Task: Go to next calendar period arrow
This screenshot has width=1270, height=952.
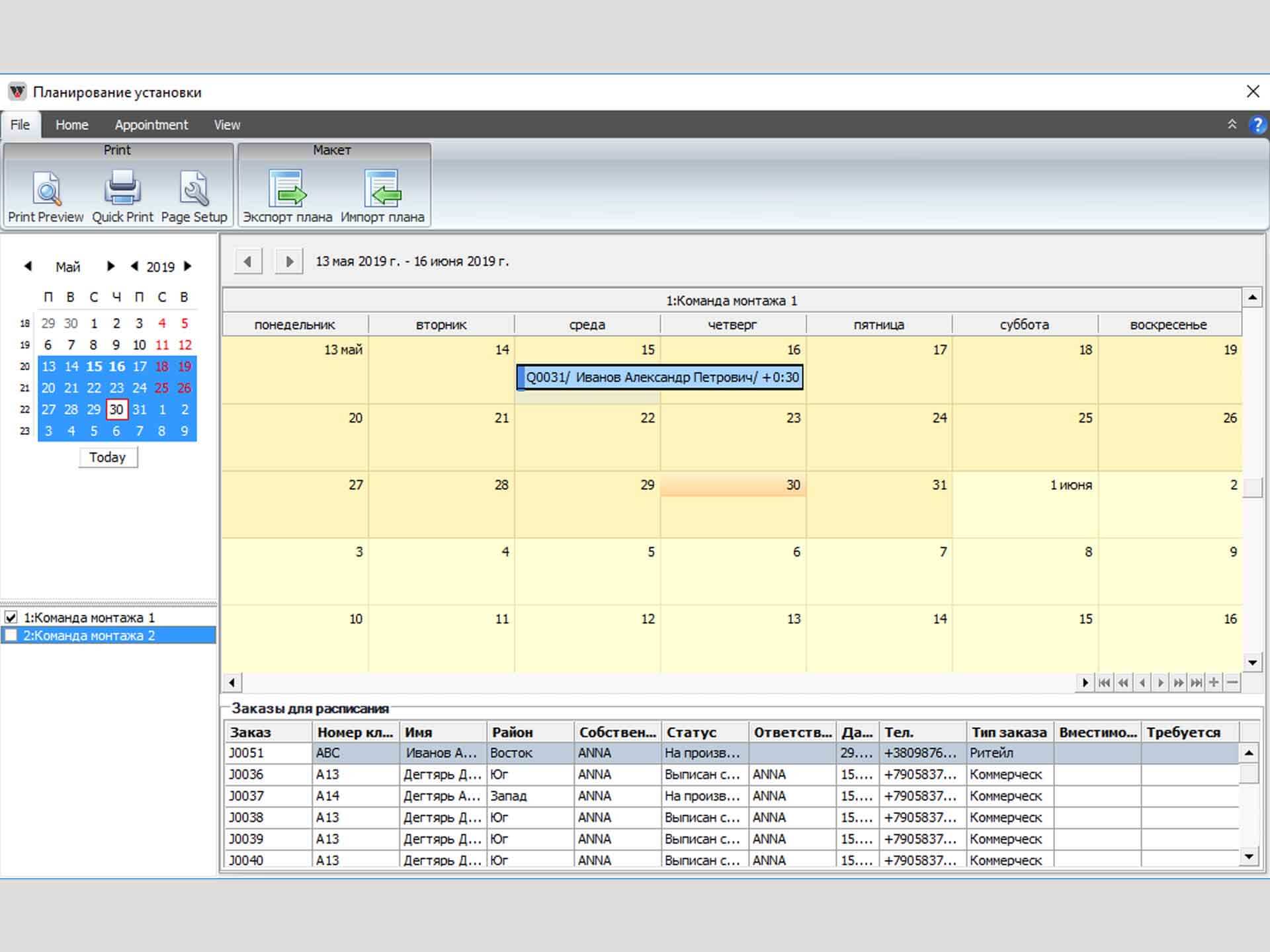Action: (x=289, y=262)
